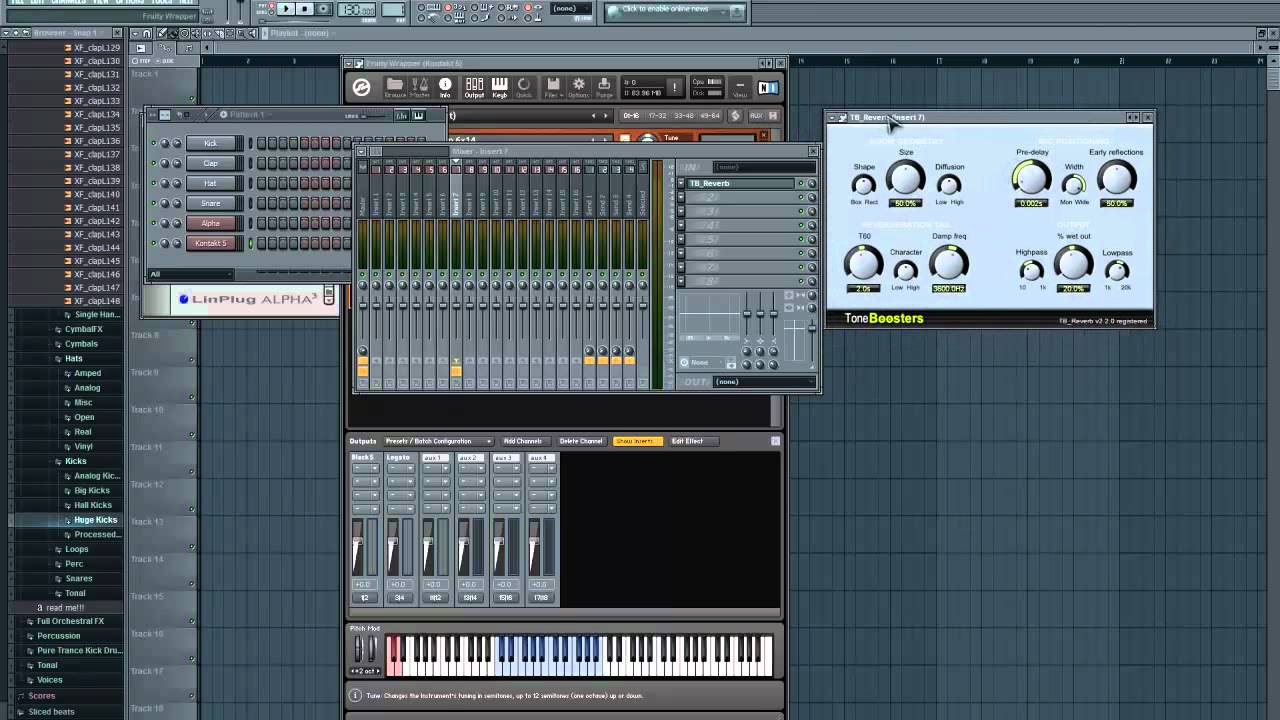The height and width of the screenshot is (720, 1280).
Task: Expand the Percussion folder in browser
Action: (58, 636)
